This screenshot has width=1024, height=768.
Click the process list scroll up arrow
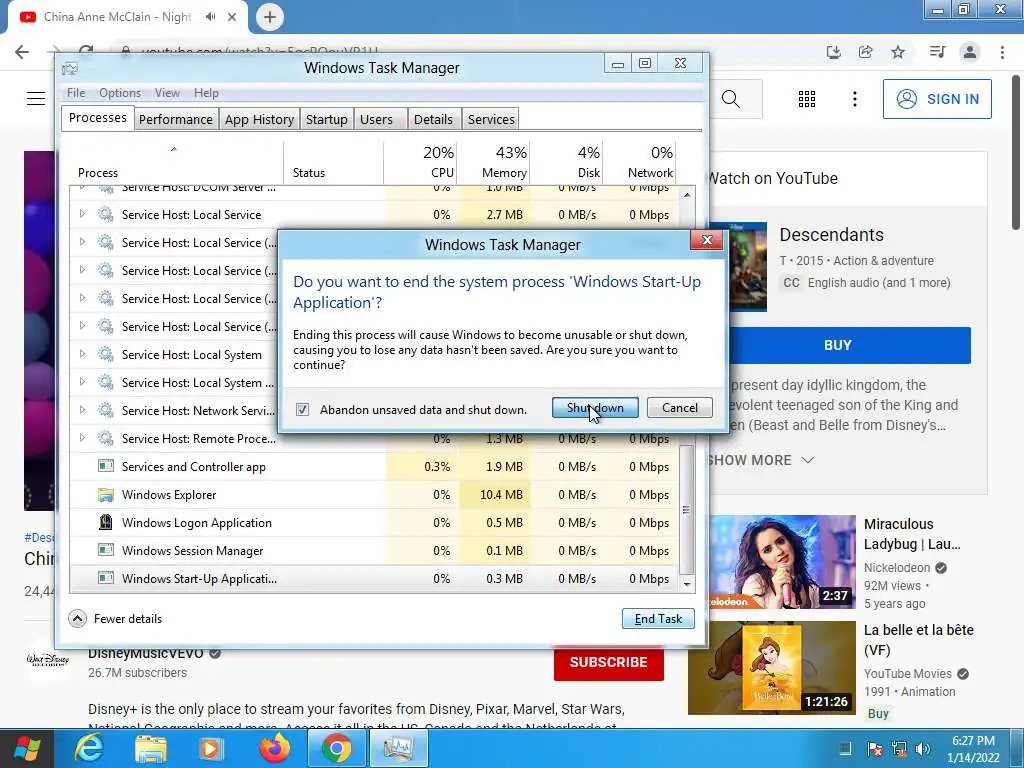pos(687,195)
